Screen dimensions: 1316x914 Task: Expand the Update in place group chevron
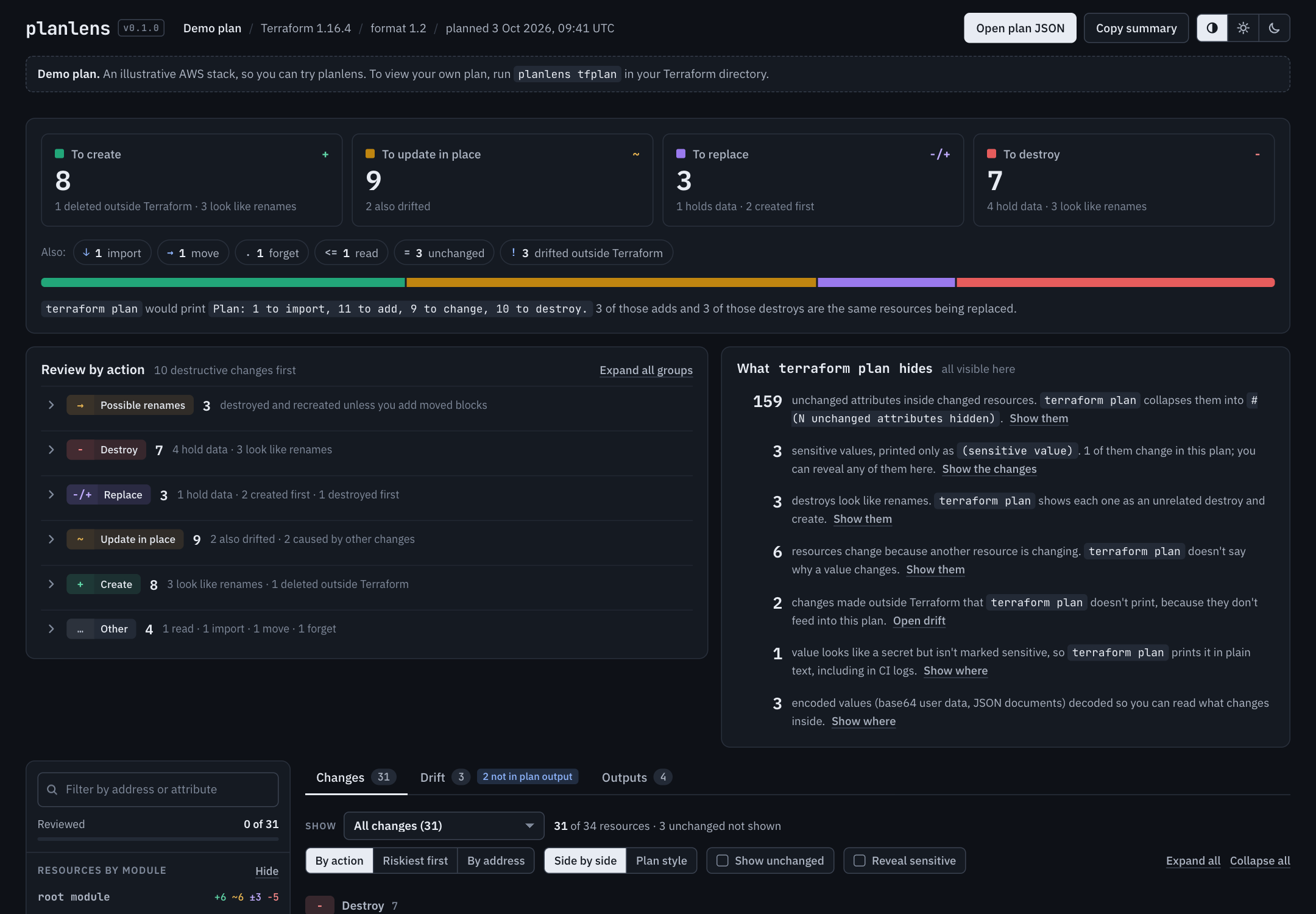(51, 539)
